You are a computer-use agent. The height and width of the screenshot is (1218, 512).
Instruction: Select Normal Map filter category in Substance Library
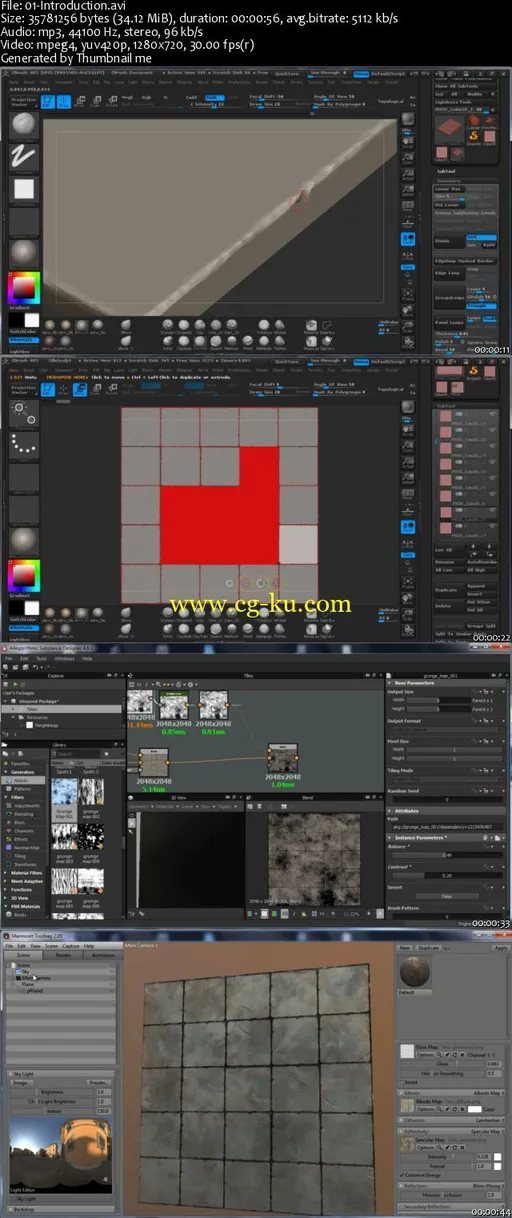pos(27,847)
